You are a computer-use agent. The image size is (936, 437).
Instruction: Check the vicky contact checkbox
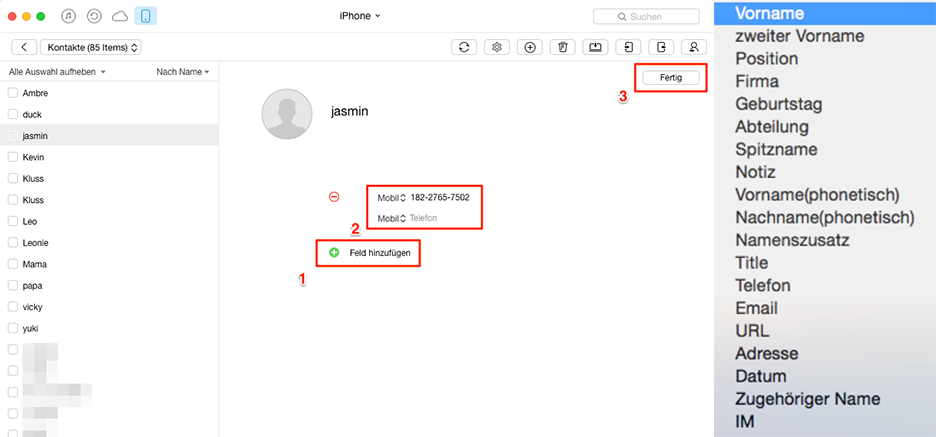click(x=13, y=307)
